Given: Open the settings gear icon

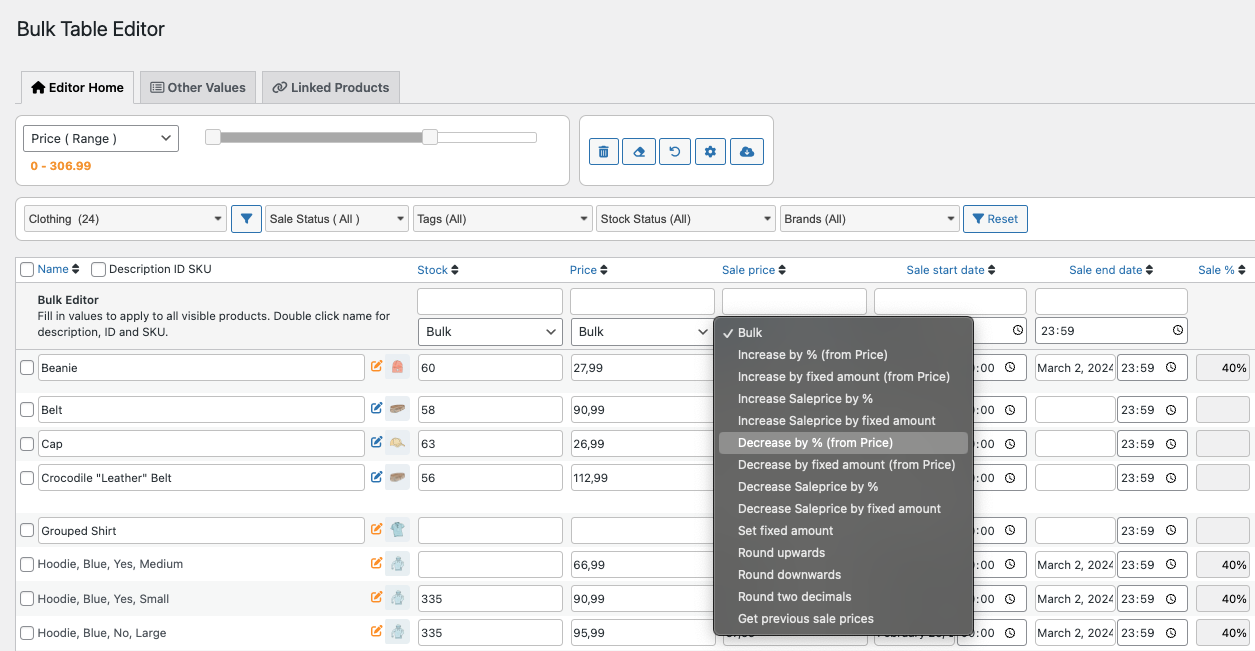Looking at the screenshot, I should [711, 151].
